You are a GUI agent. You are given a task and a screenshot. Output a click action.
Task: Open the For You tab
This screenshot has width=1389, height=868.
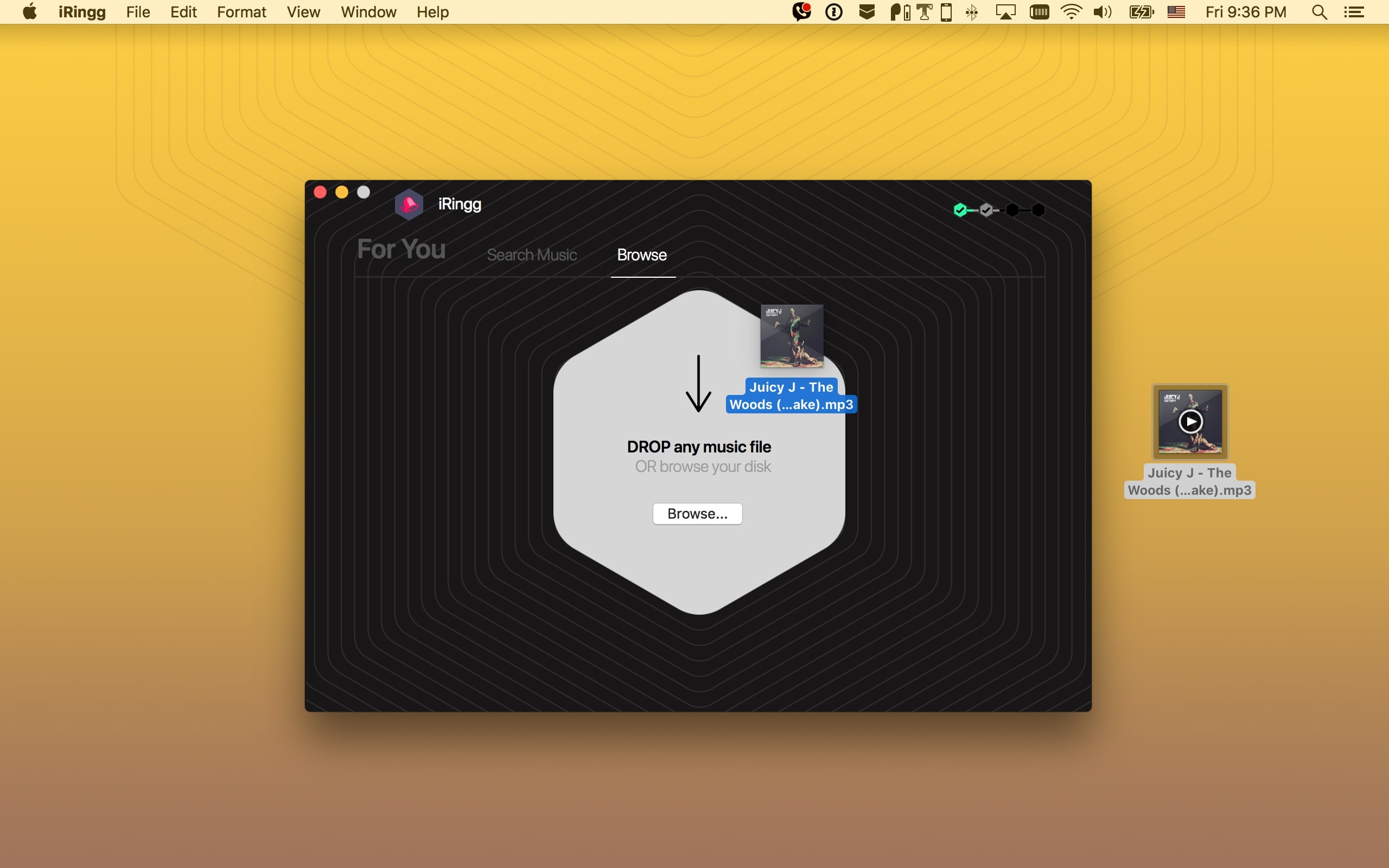(x=401, y=249)
